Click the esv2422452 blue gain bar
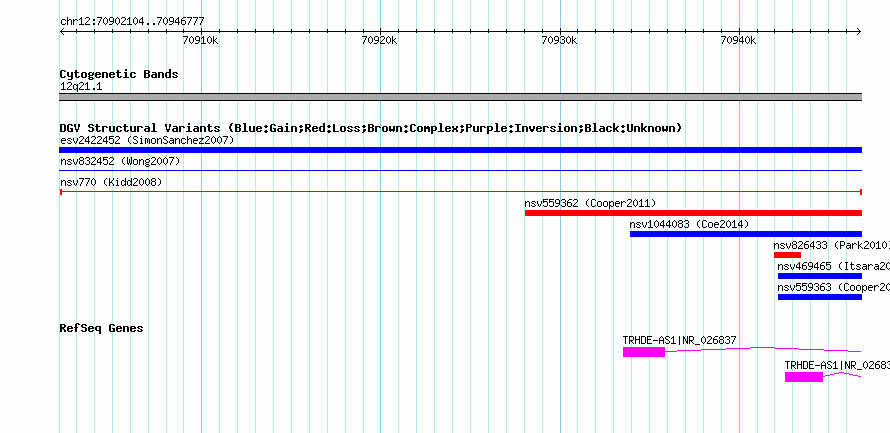The image size is (890, 433). tap(460, 150)
